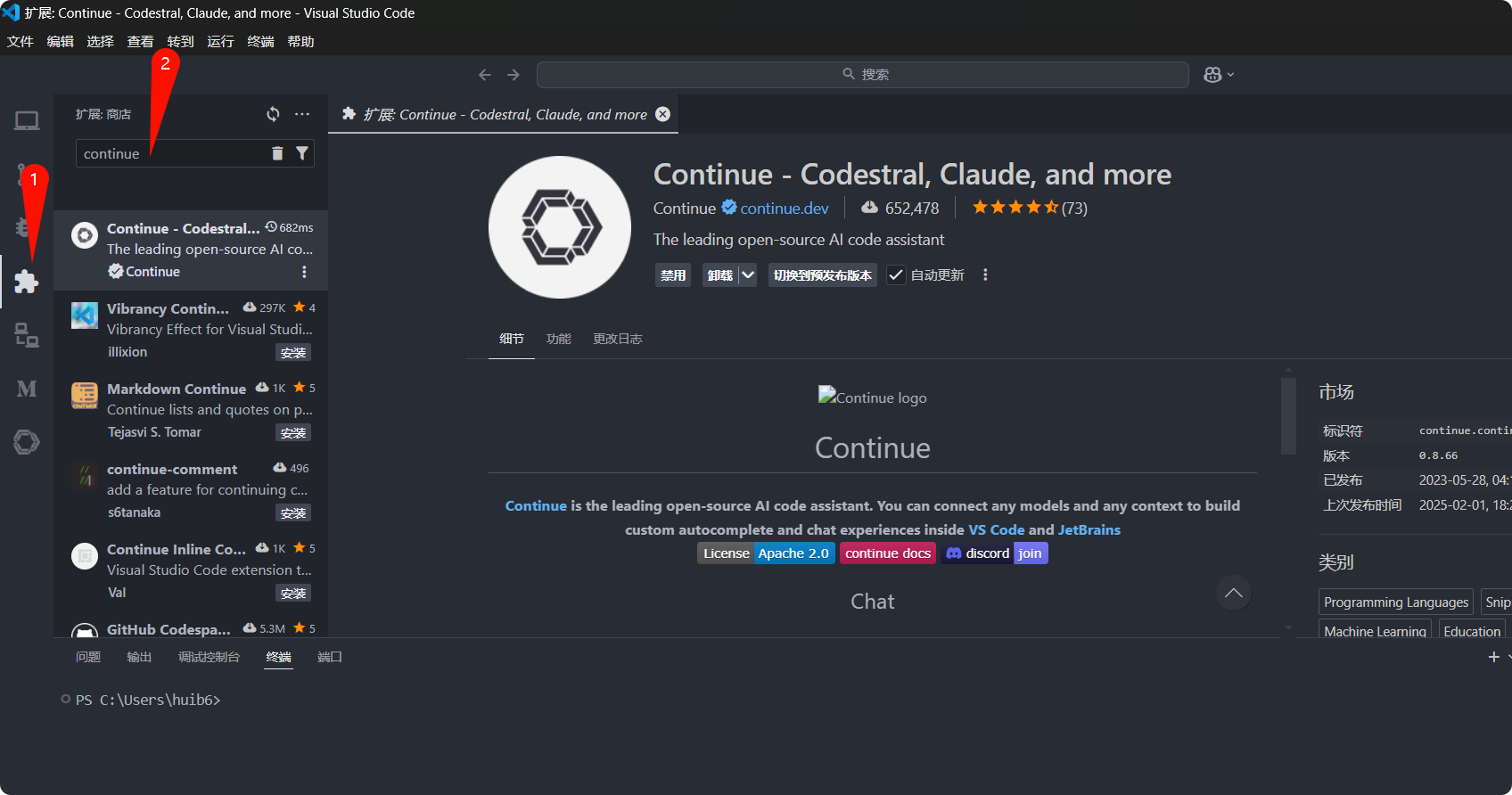Viewport: 1512px width, 795px height.
Task: Switch to the 端口 panel tab
Action: 330,657
